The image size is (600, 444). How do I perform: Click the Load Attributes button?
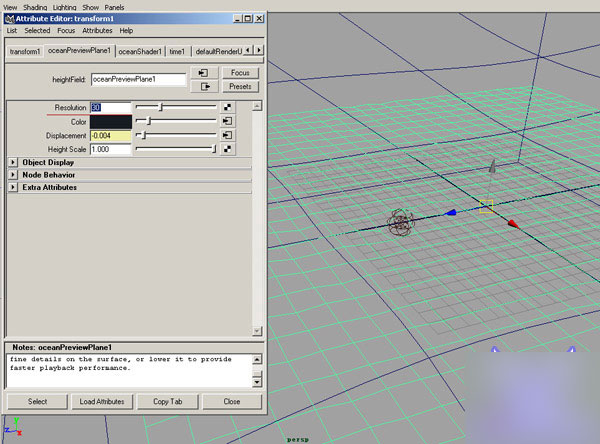102,402
